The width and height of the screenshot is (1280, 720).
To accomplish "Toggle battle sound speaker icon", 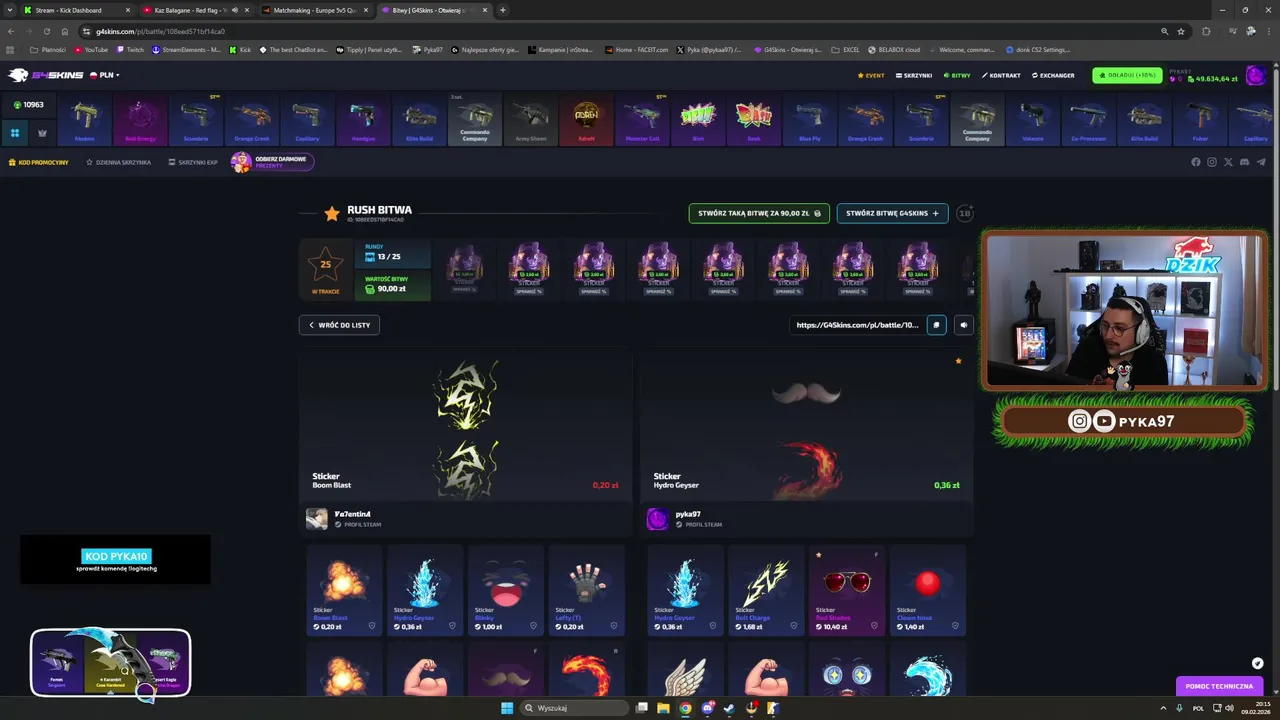I will pyautogui.click(x=963, y=325).
